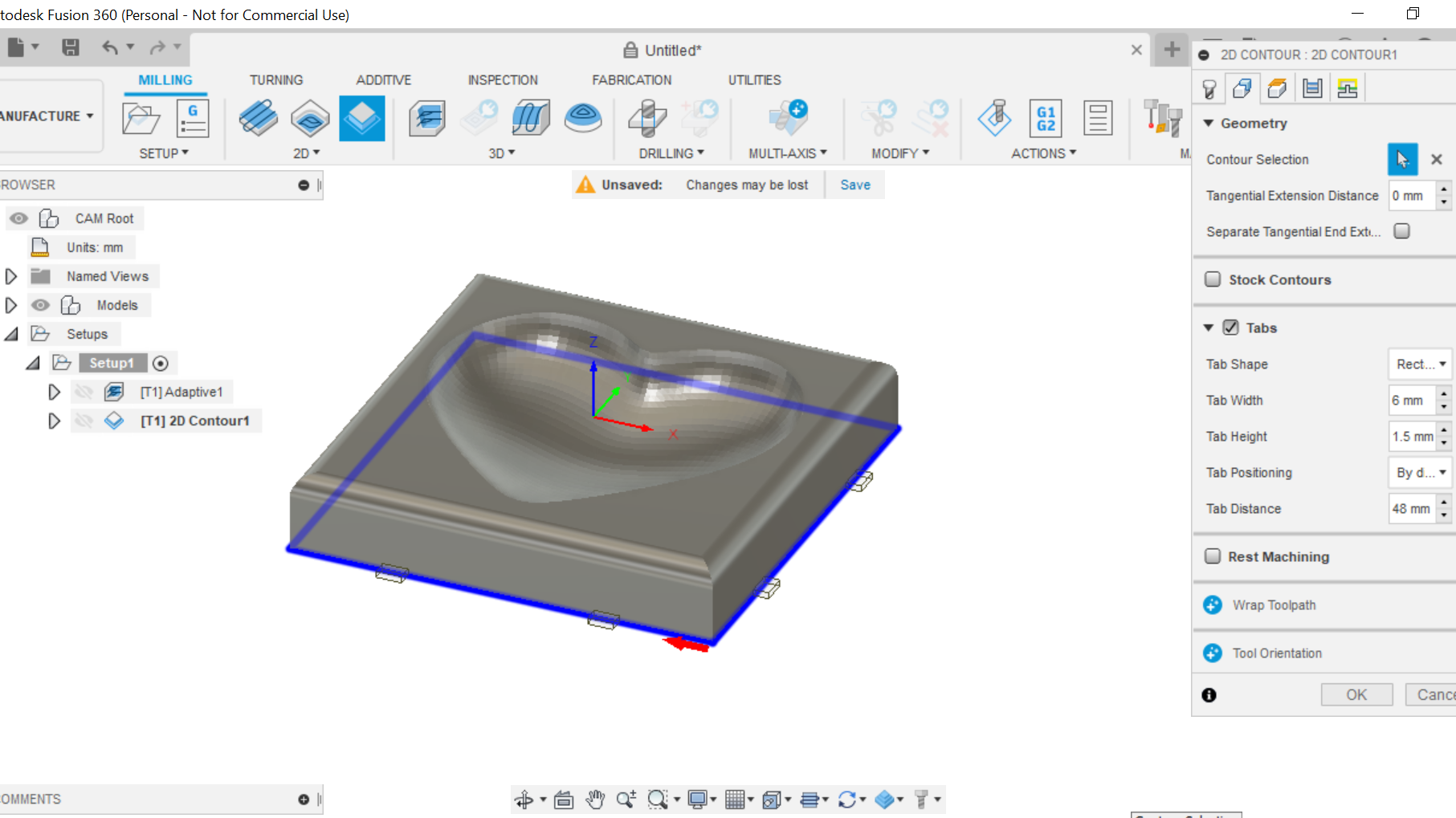Click Save in the unsaved warning
Viewport: 1456px width, 818px height.
855,185
